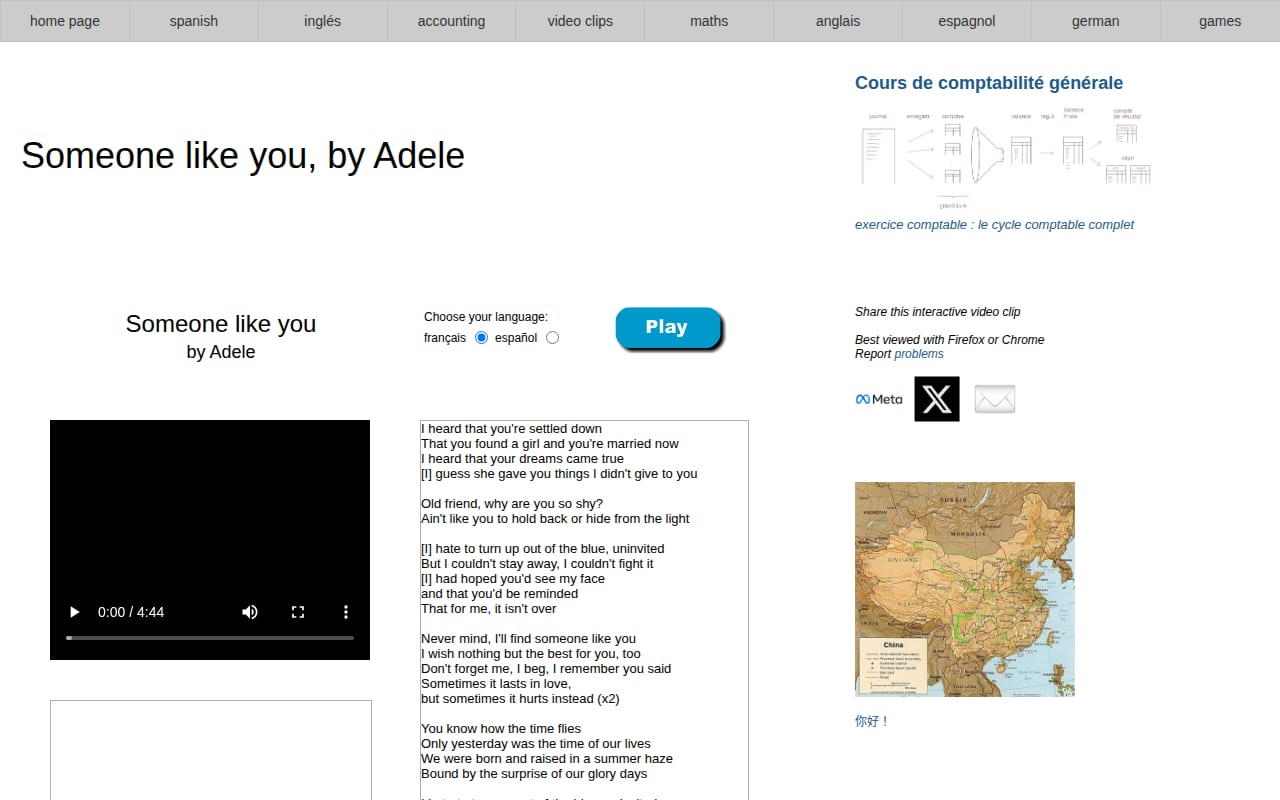
Task: Share the clip on X
Action: (937, 399)
